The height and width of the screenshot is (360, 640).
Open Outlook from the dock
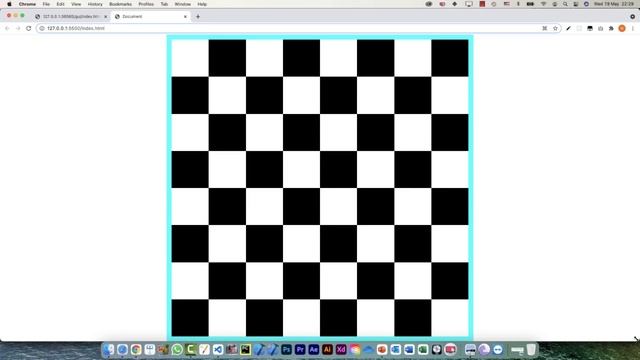pyautogui.click(x=396, y=350)
